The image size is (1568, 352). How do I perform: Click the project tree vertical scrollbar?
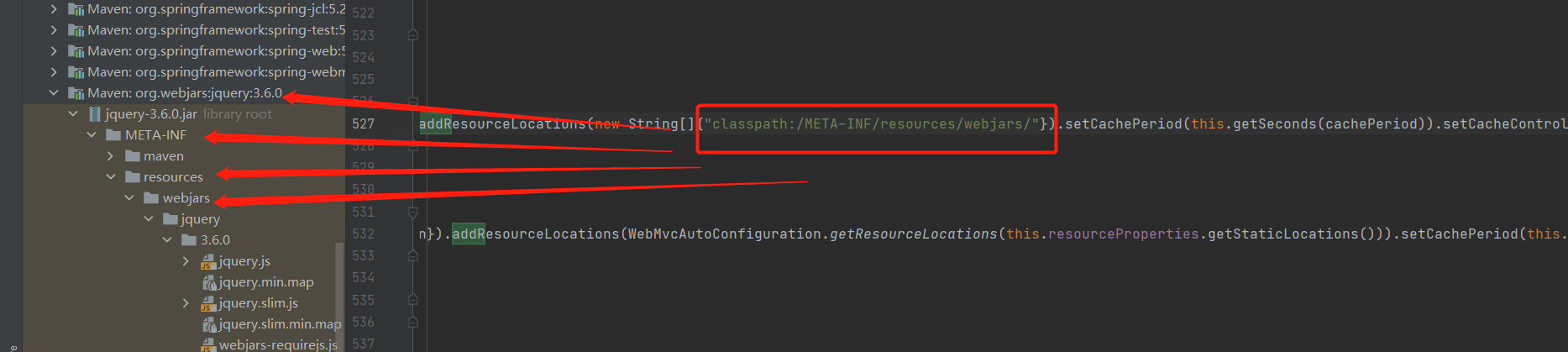click(x=339, y=294)
